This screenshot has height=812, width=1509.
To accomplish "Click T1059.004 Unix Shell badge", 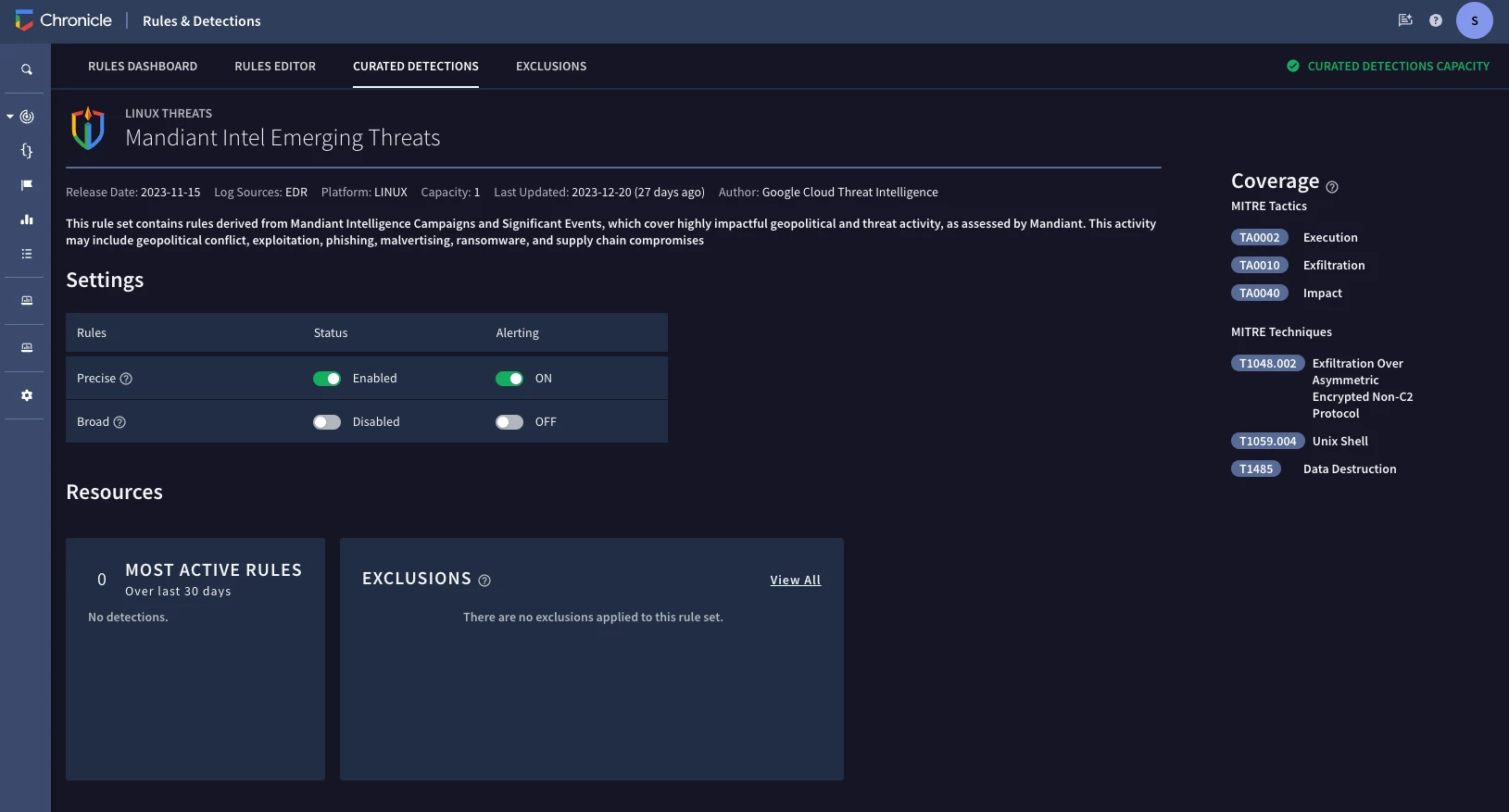I will pos(1268,442).
